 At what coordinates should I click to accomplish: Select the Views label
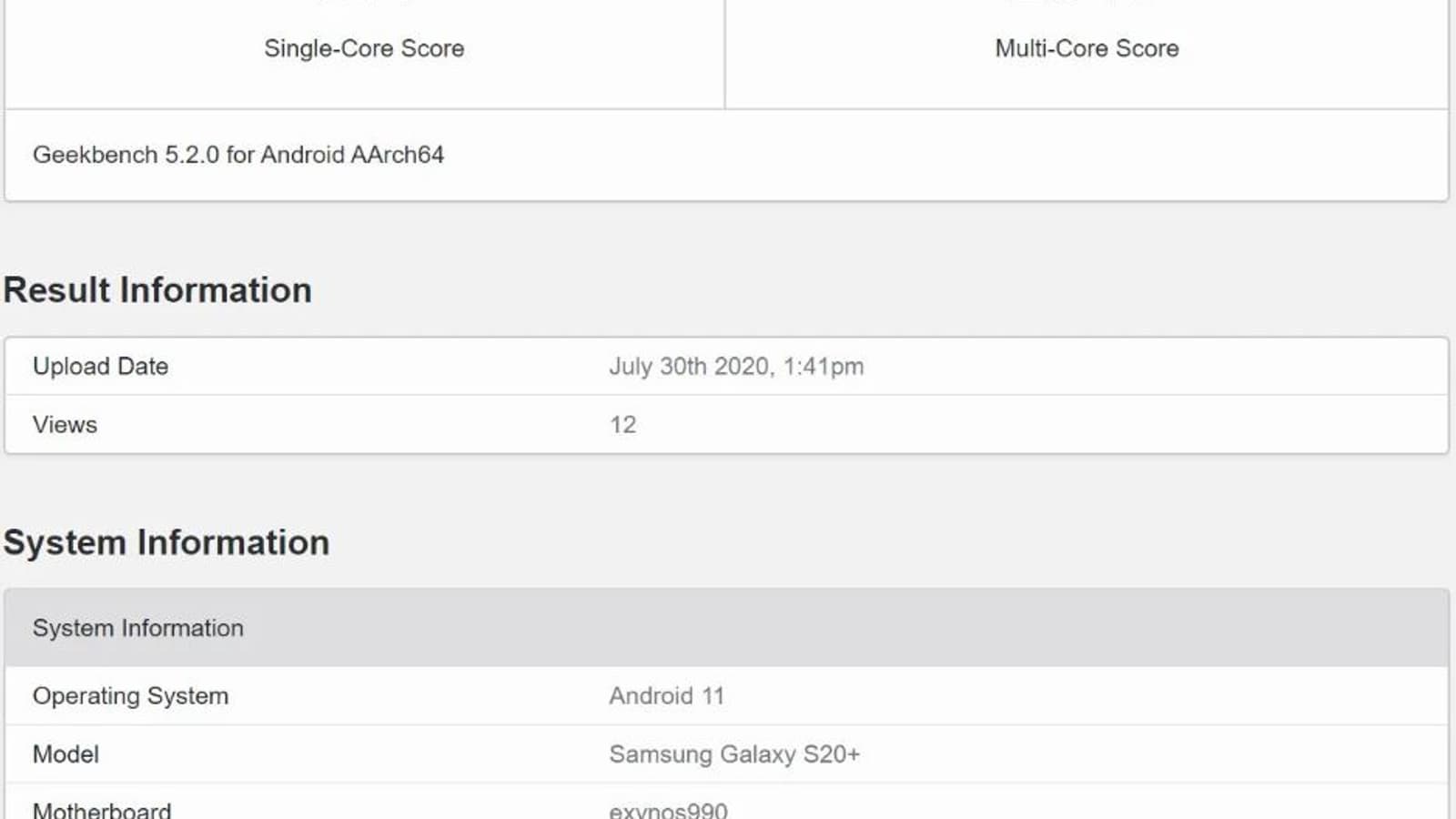point(65,424)
